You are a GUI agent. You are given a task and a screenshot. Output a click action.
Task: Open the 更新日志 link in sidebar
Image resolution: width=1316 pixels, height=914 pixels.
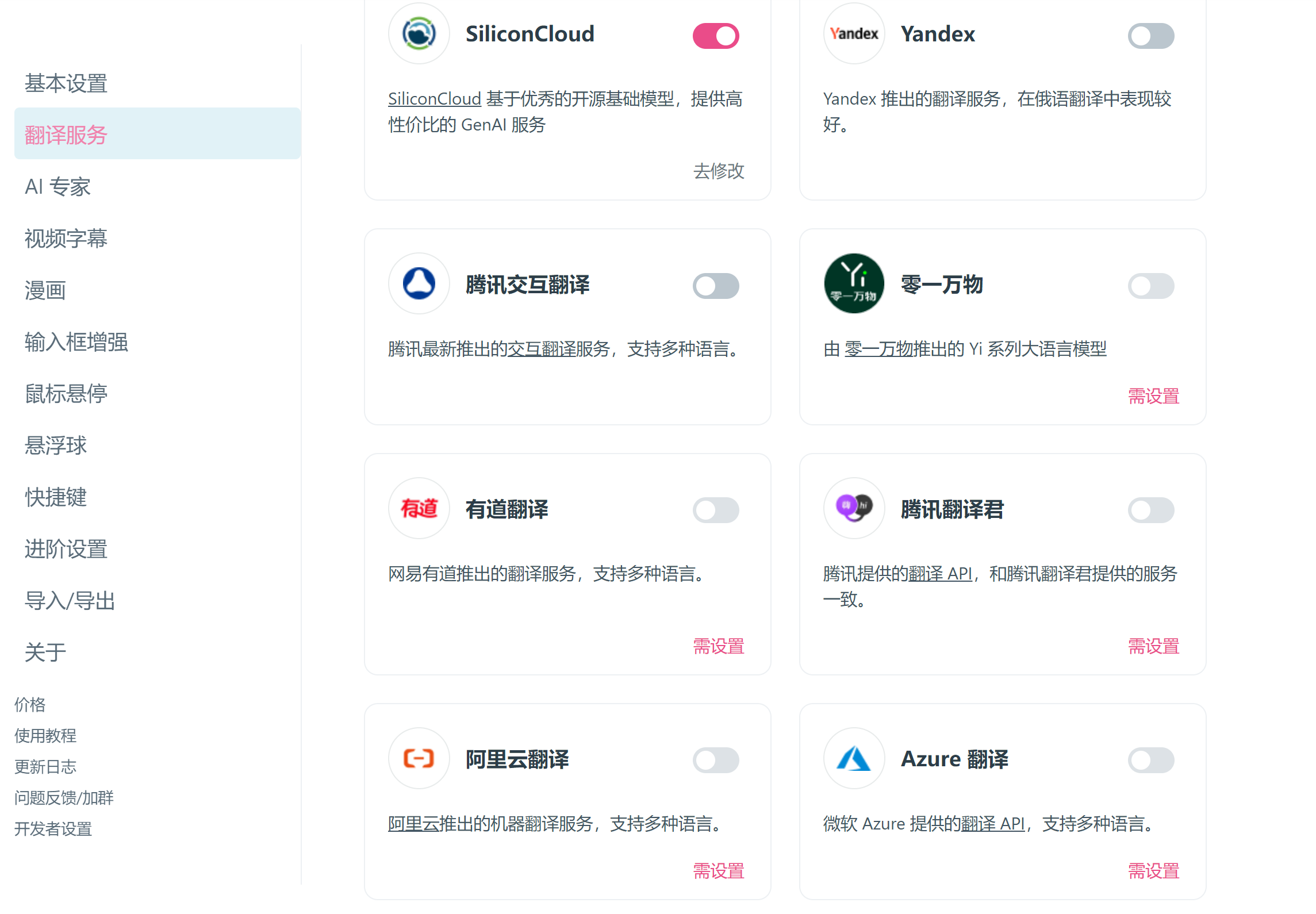pyautogui.click(x=45, y=767)
